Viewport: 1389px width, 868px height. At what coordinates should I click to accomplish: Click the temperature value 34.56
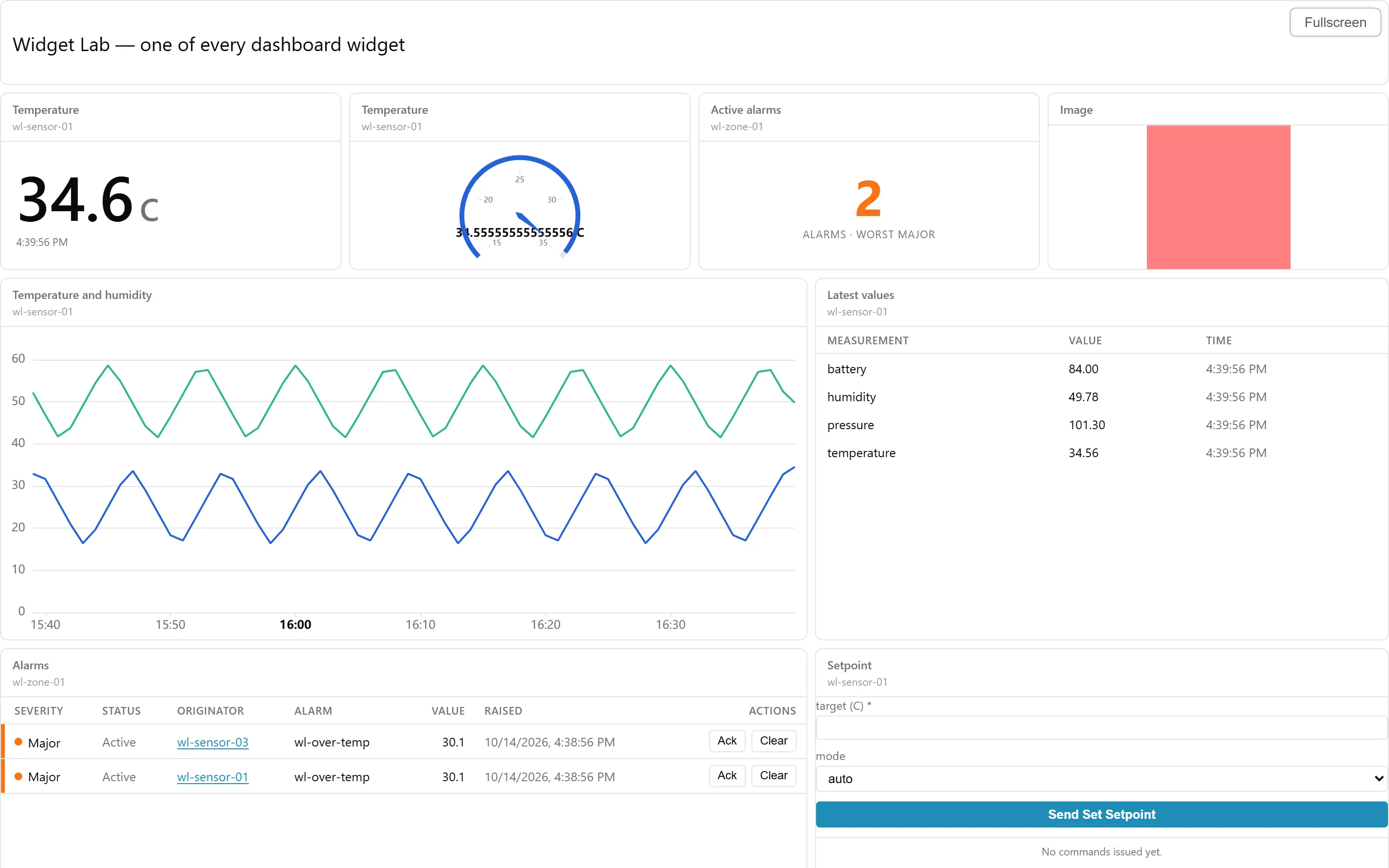pos(1083,453)
